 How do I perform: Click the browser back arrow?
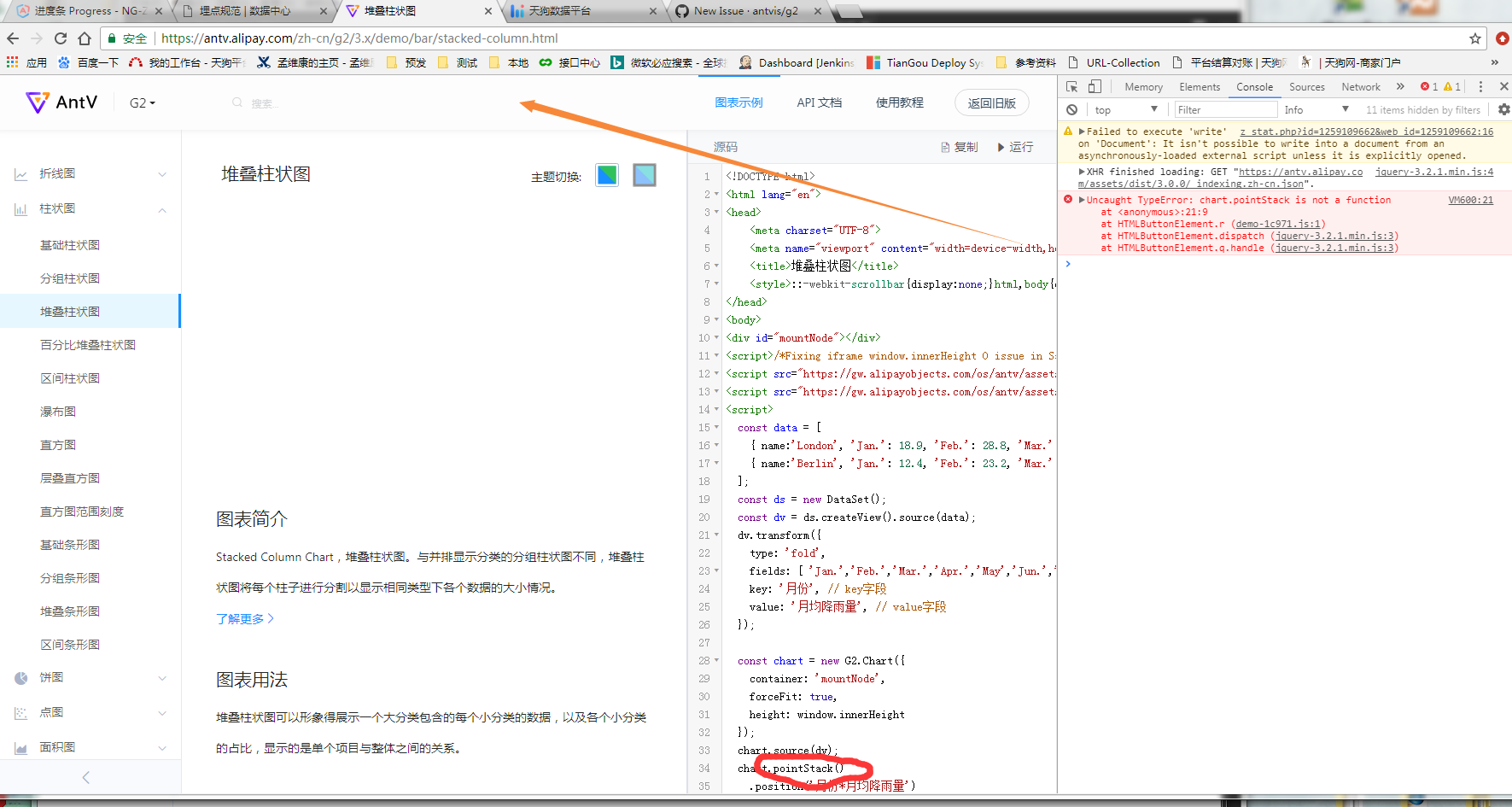point(13,38)
